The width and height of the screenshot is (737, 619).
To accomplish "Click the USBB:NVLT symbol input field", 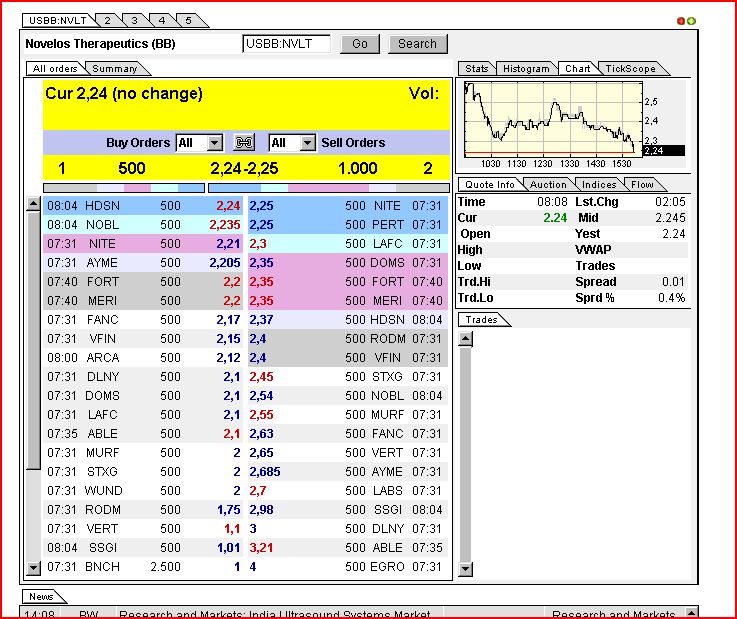I will pyautogui.click(x=286, y=44).
